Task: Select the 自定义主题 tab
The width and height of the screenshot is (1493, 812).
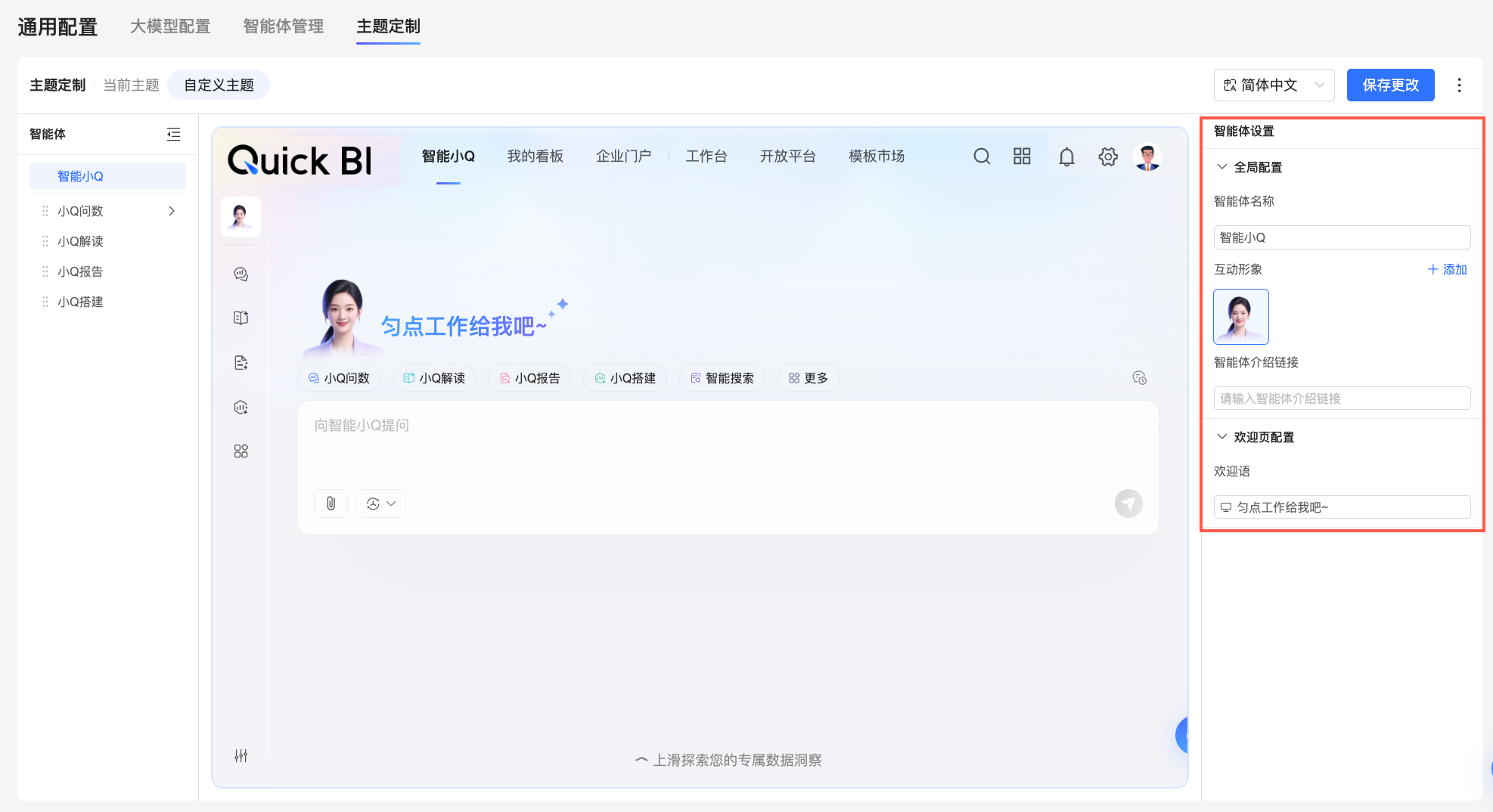Action: pos(219,85)
